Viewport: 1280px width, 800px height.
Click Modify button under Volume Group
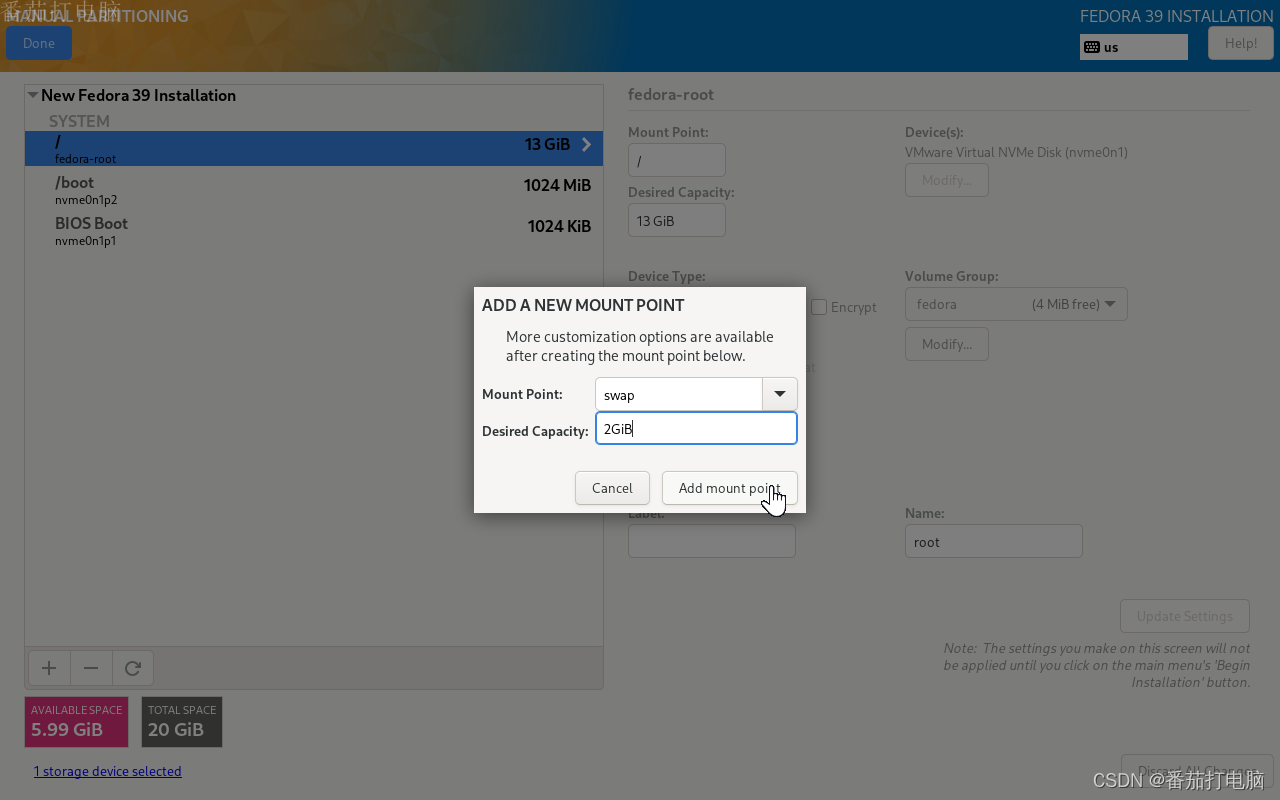947,344
